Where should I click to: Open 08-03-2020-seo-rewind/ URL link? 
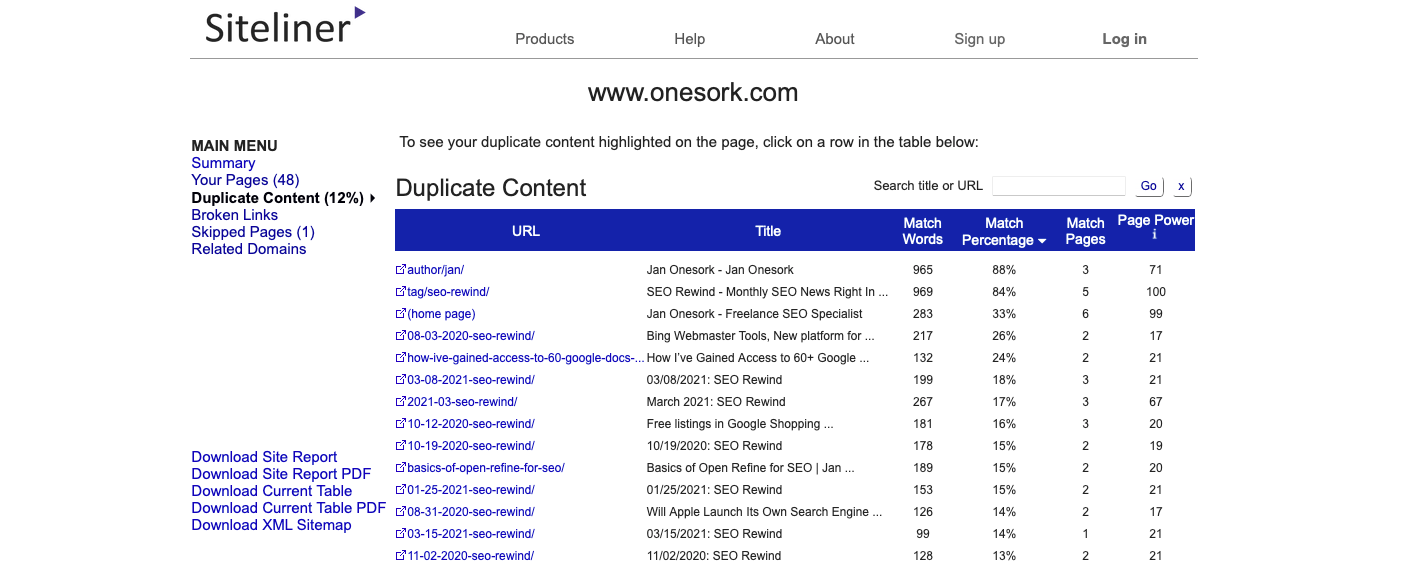pos(471,336)
